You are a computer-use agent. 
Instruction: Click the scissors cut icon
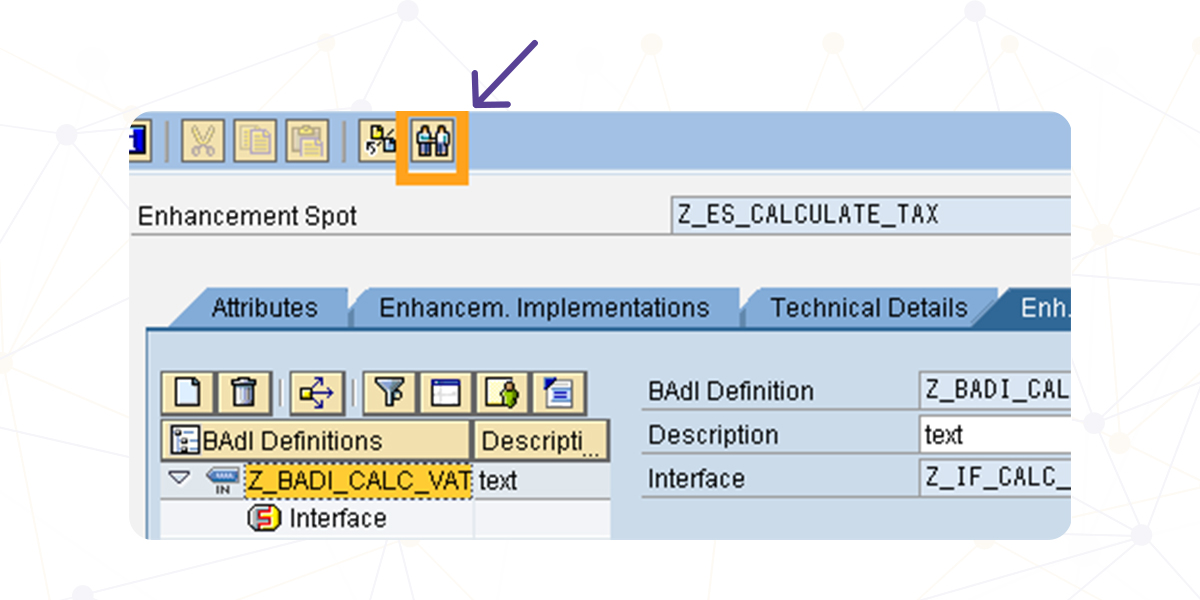coord(202,142)
